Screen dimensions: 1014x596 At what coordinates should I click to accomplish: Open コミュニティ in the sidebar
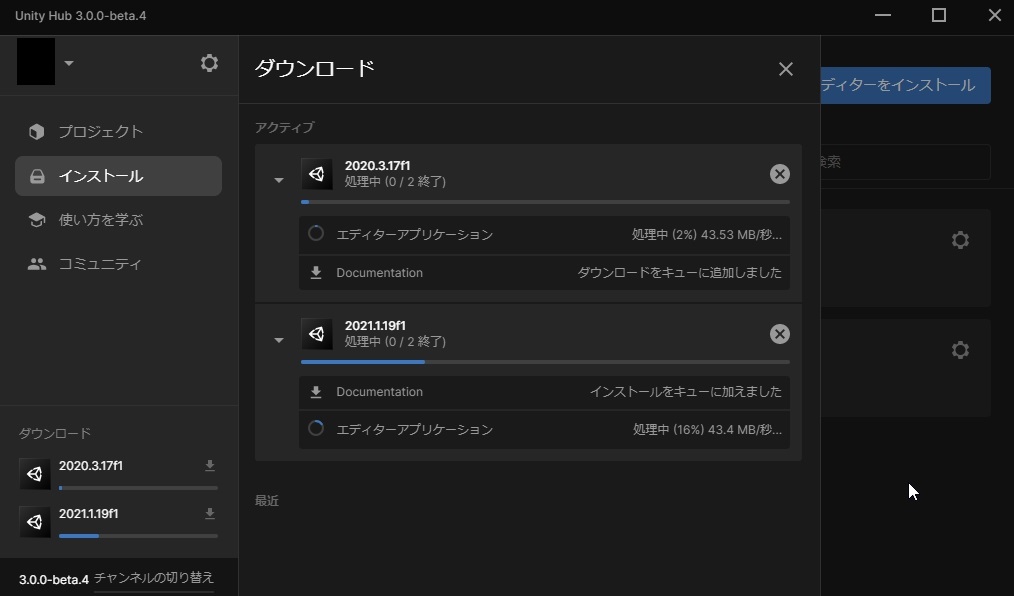tap(118, 264)
